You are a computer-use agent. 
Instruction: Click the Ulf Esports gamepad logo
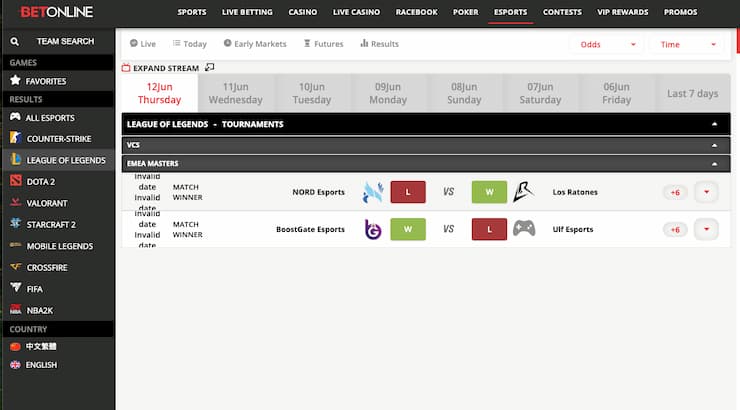(x=524, y=228)
